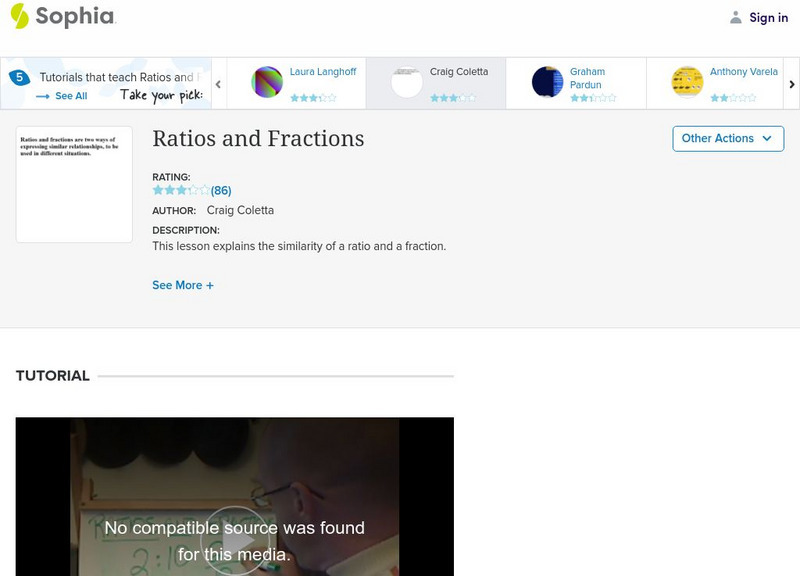Image resolution: width=800 pixels, height=576 pixels.
Task: Open Laura Langhoff tutorial link
Action: [x=323, y=72]
